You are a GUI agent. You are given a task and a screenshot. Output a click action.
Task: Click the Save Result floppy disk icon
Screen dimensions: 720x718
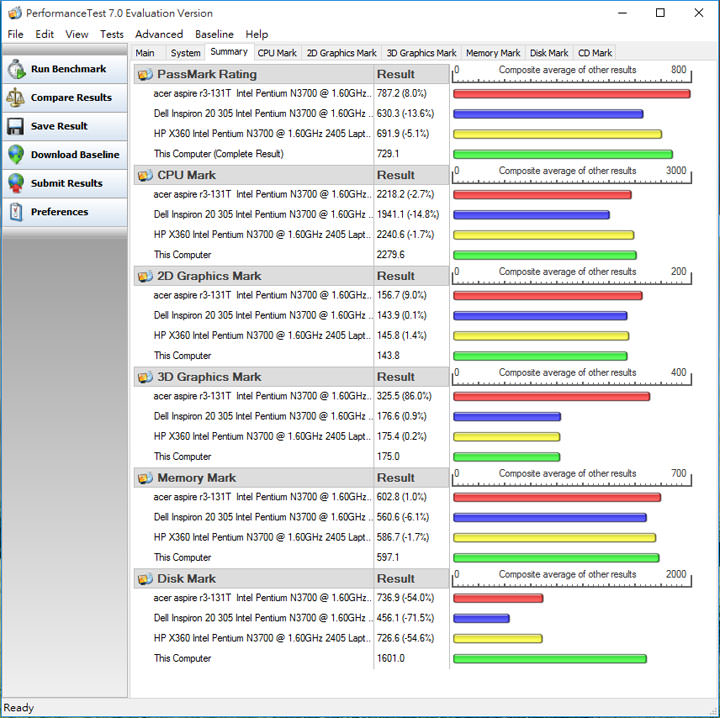pos(16,126)
